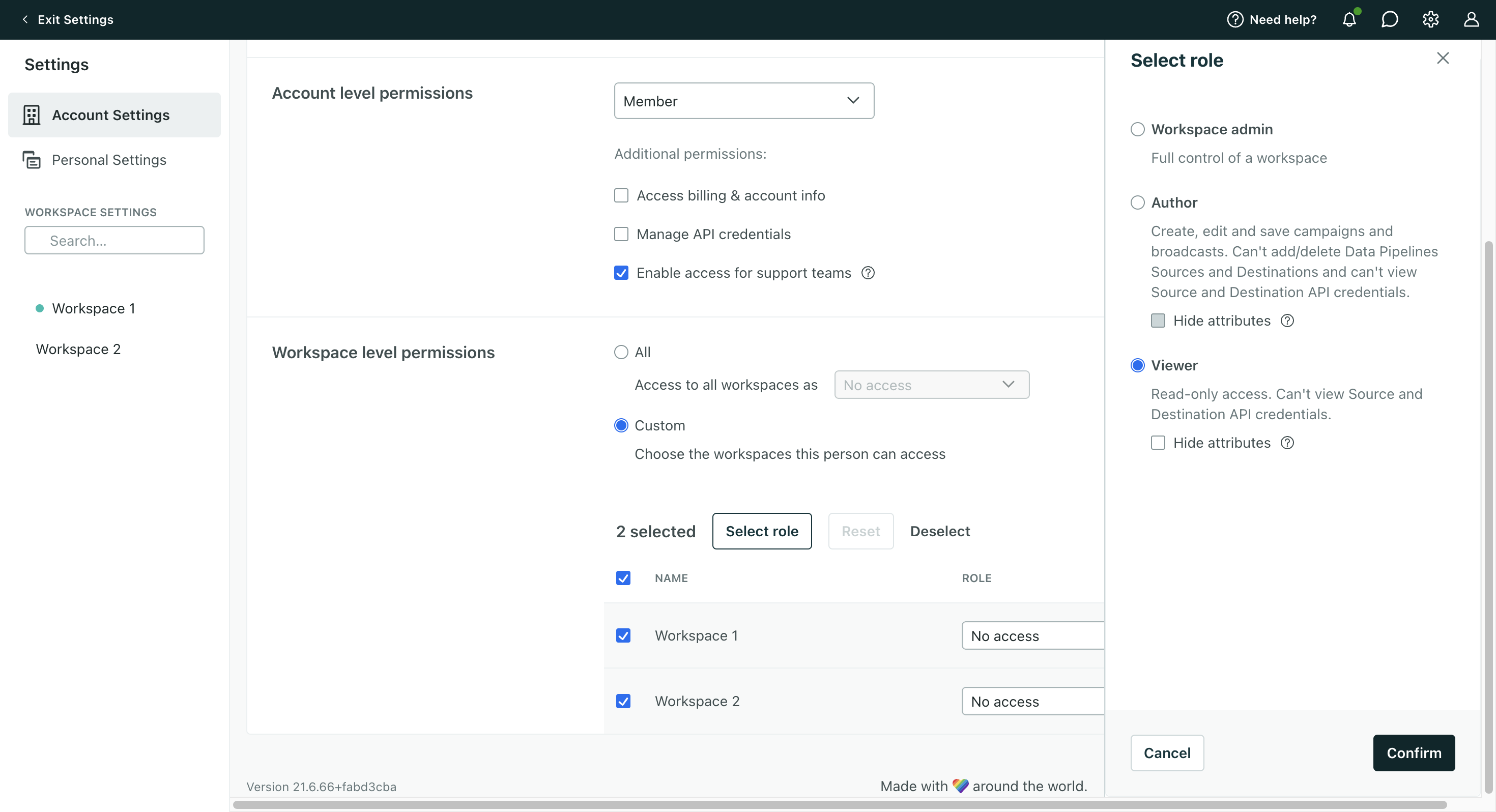Click the Version 21.6.66+fabd3cba text
The image size is (1496, 812).
pos(321,787)
